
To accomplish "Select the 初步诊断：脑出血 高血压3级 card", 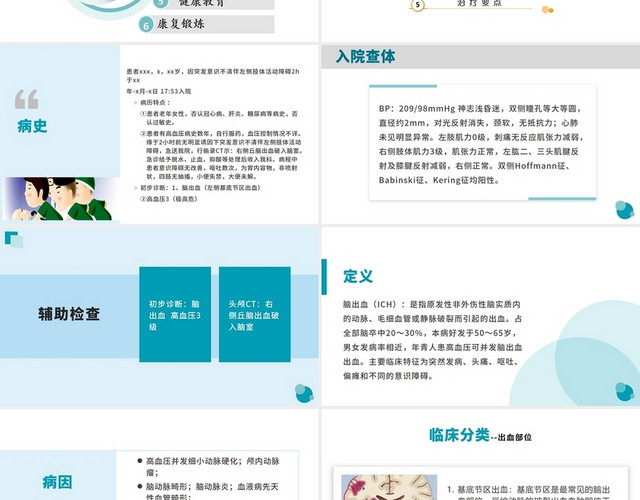I will [175, 314].
